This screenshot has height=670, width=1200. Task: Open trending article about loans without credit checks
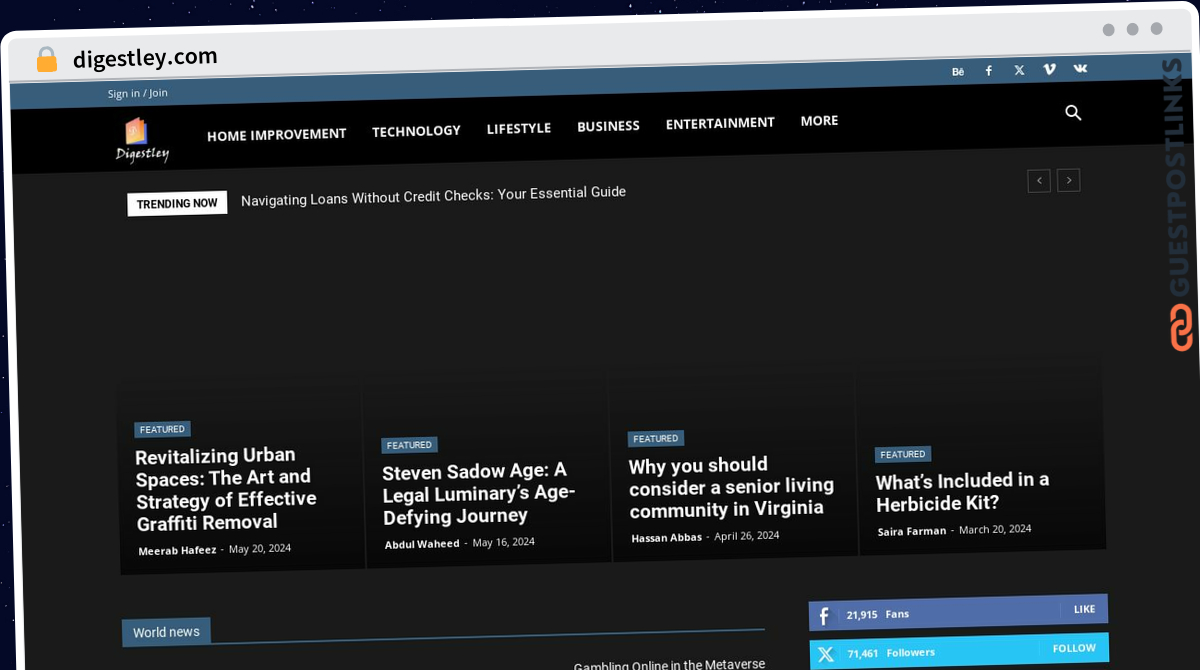click(x=433, y=195)
